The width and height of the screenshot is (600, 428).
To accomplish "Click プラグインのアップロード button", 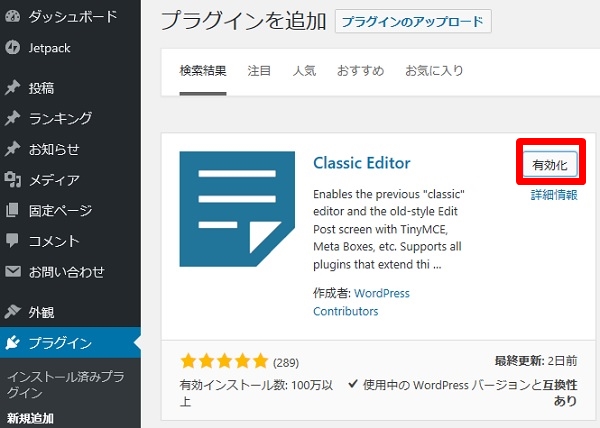I will [413, 21].
